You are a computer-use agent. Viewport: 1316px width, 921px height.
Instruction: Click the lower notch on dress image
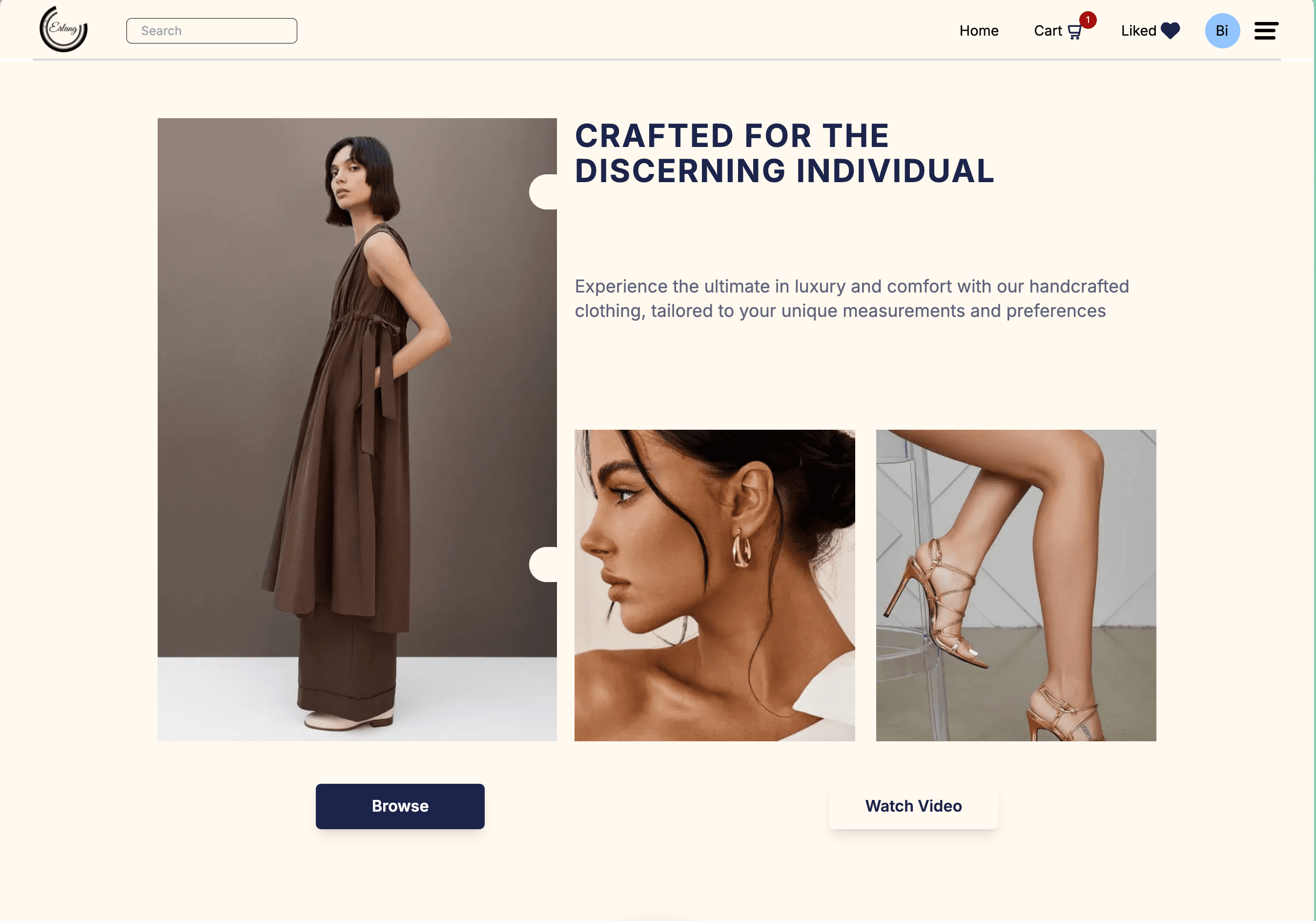coord(543,565)
